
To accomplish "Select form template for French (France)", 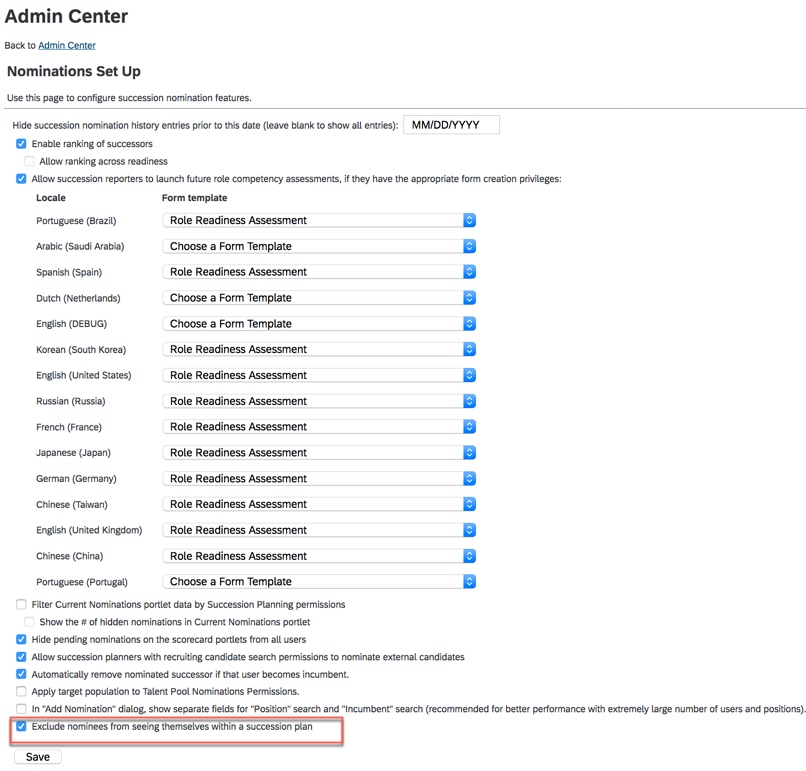I will click(319, 427).
